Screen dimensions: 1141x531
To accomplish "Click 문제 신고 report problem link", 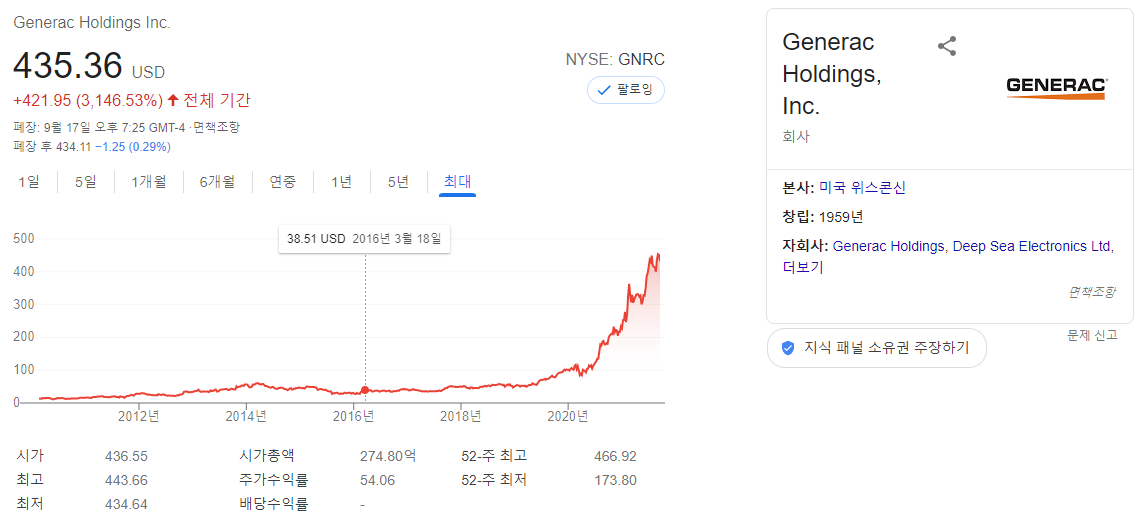I will coord(1092,335).
